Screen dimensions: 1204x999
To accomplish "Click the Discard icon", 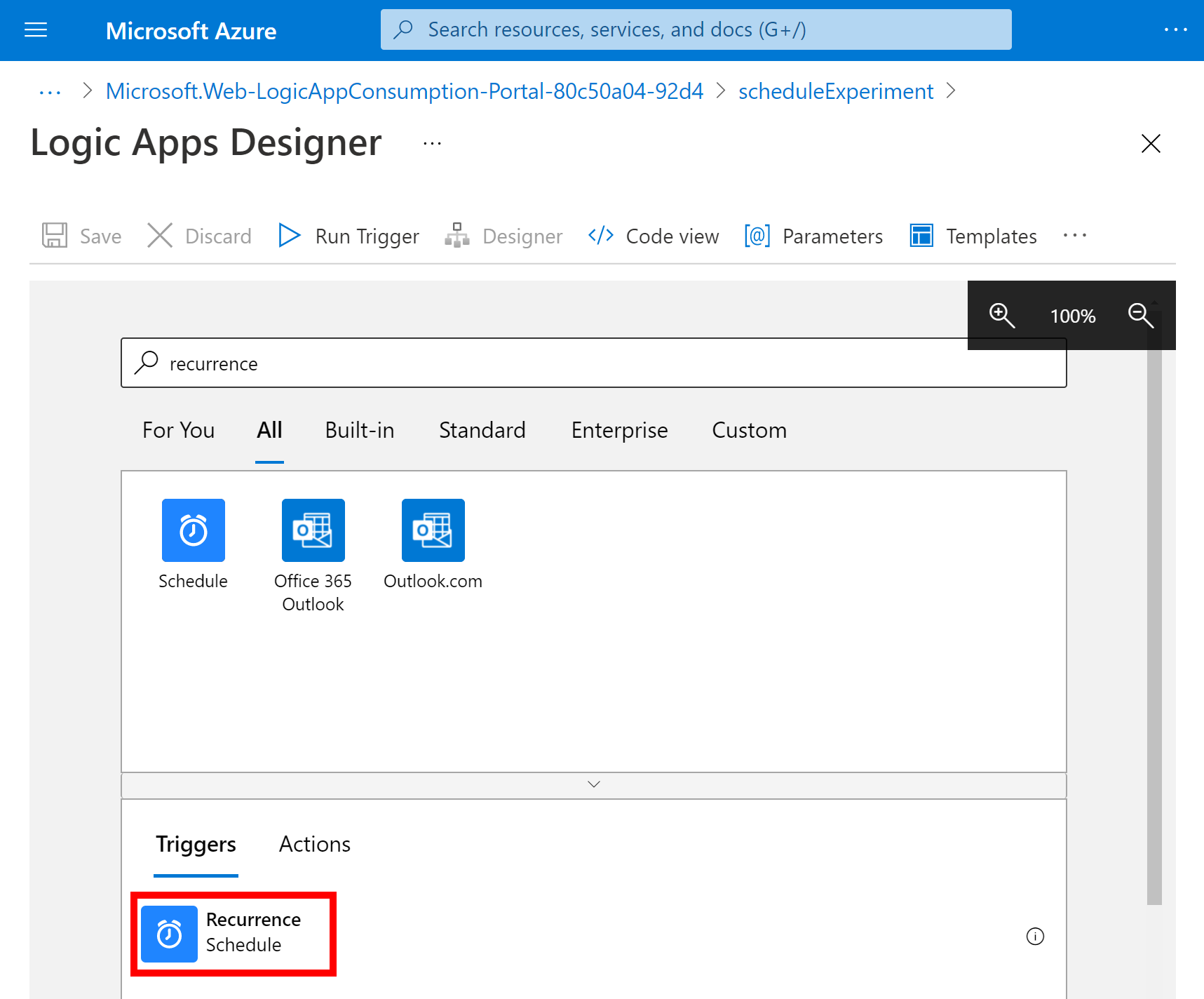I will pos(159,236).
